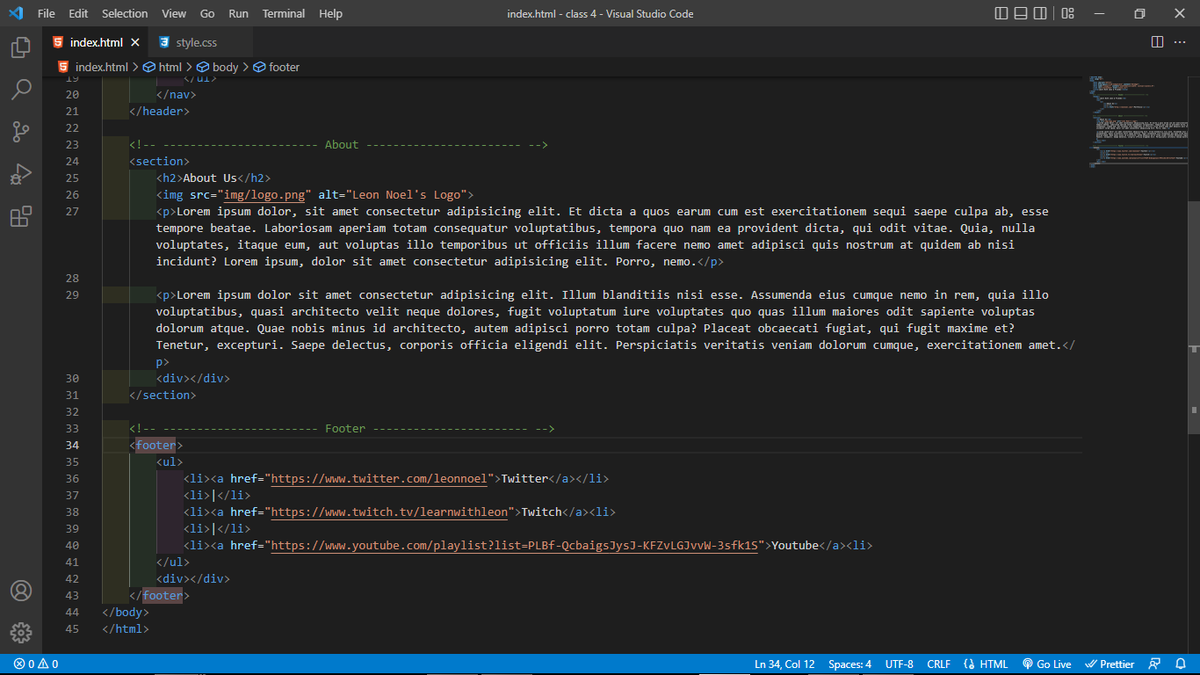Click the CSS file icon on style.css tab
Image resolution: width=1200 pixels, height=675 pixels.
click(x=164, y=43)
